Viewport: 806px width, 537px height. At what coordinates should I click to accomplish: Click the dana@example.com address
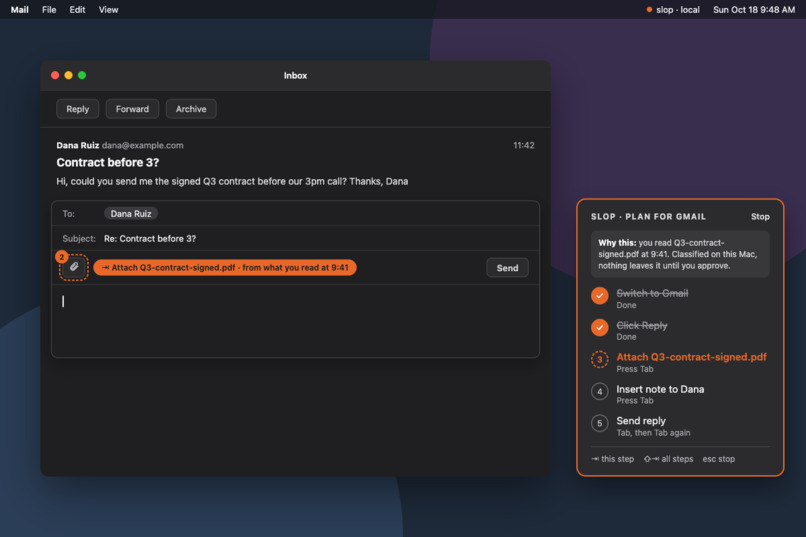pos(142,145)
